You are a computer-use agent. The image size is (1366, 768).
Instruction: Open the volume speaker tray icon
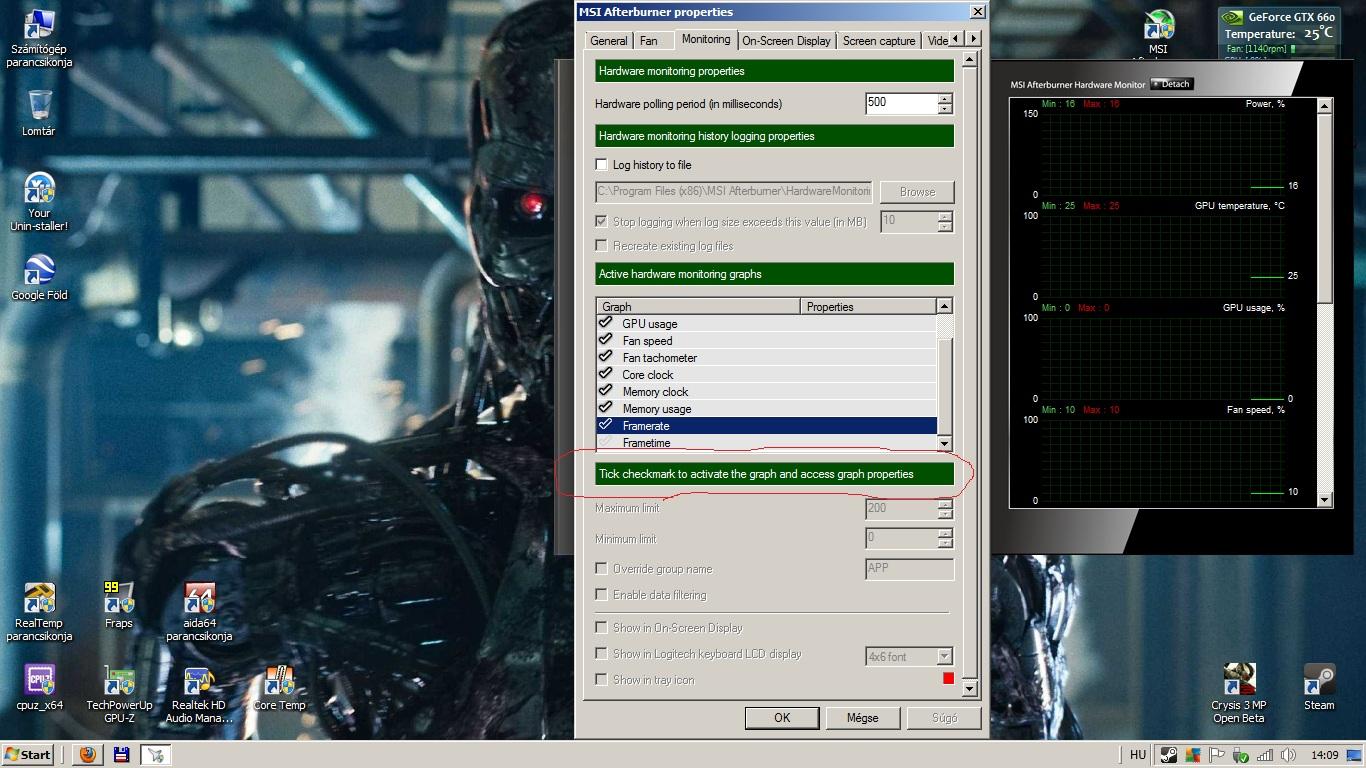point(1289,755)
